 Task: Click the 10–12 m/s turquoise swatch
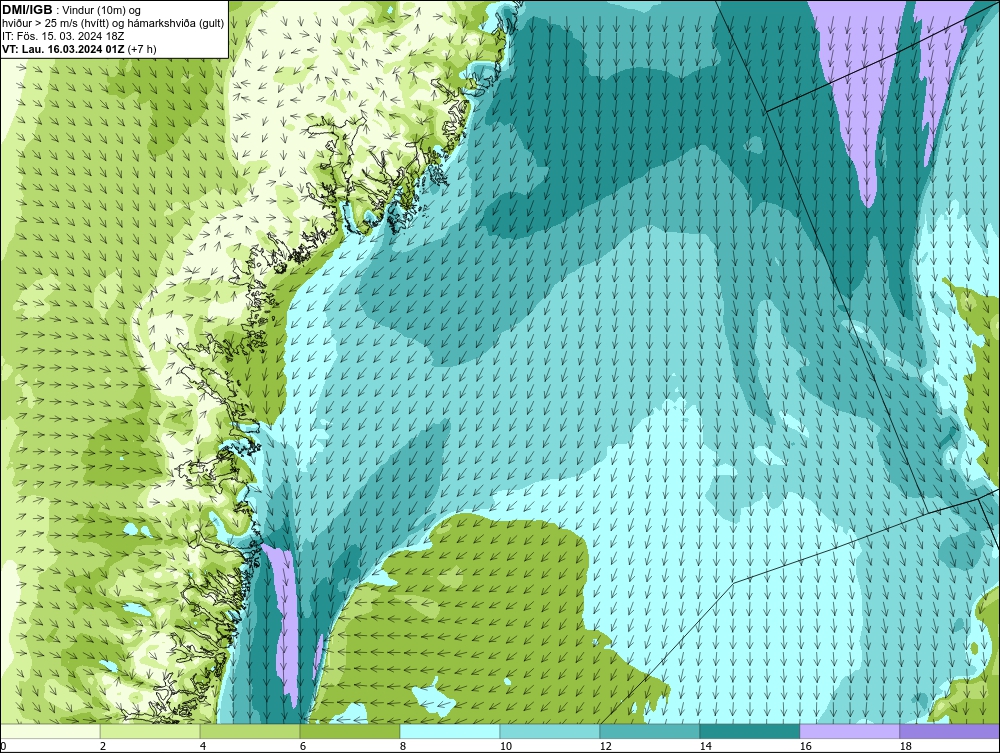[550, 731]
